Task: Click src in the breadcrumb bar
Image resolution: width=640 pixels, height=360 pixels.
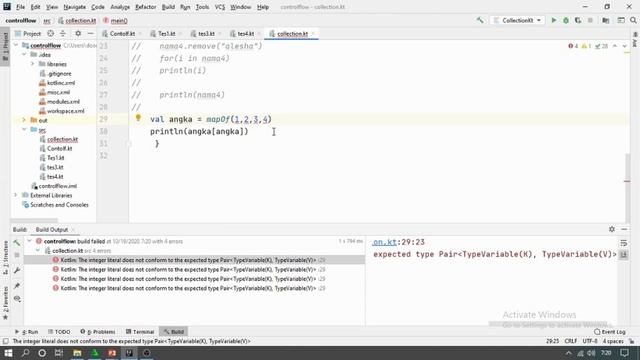Action: point(47,20)
